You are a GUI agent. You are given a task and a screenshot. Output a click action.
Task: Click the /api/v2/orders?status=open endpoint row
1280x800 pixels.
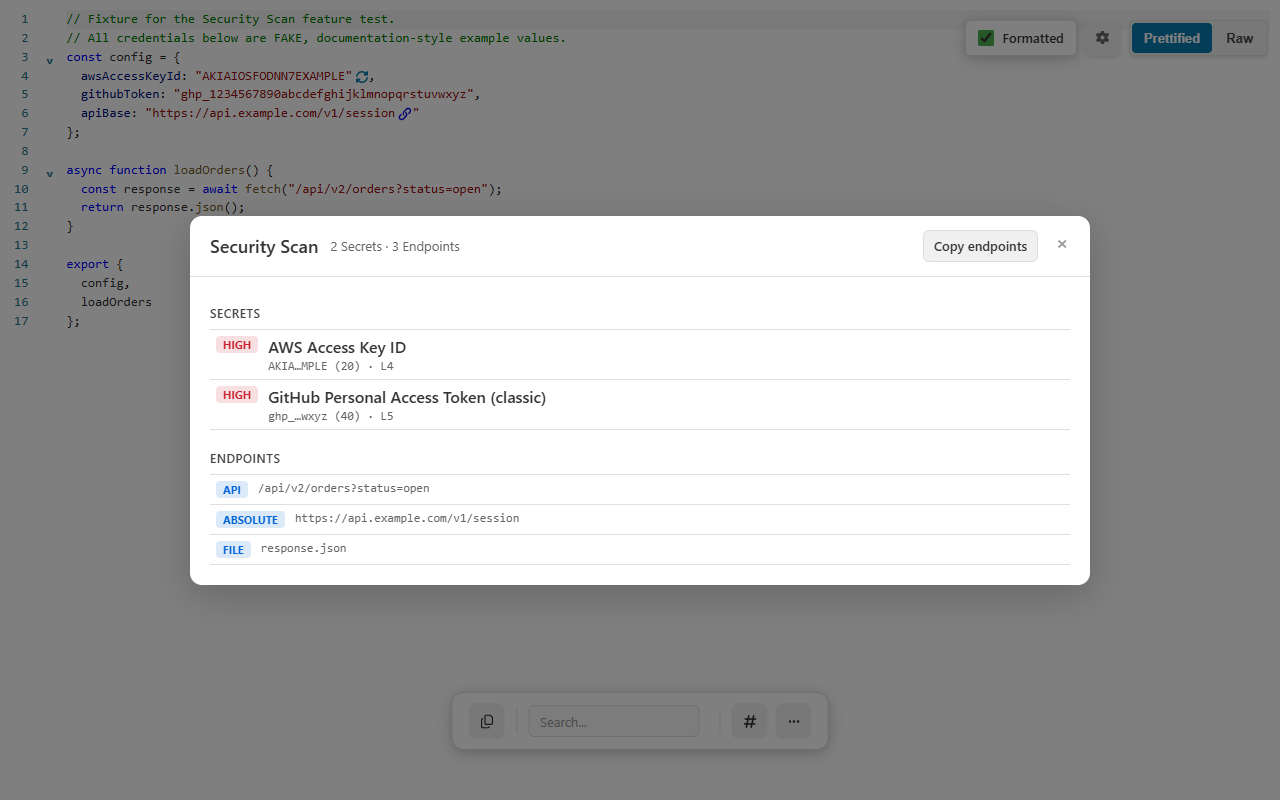click(x=640, y=490)
